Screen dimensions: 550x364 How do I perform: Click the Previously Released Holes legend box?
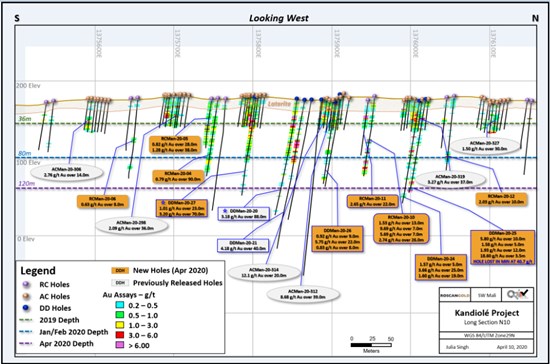[x=120, y=283]
